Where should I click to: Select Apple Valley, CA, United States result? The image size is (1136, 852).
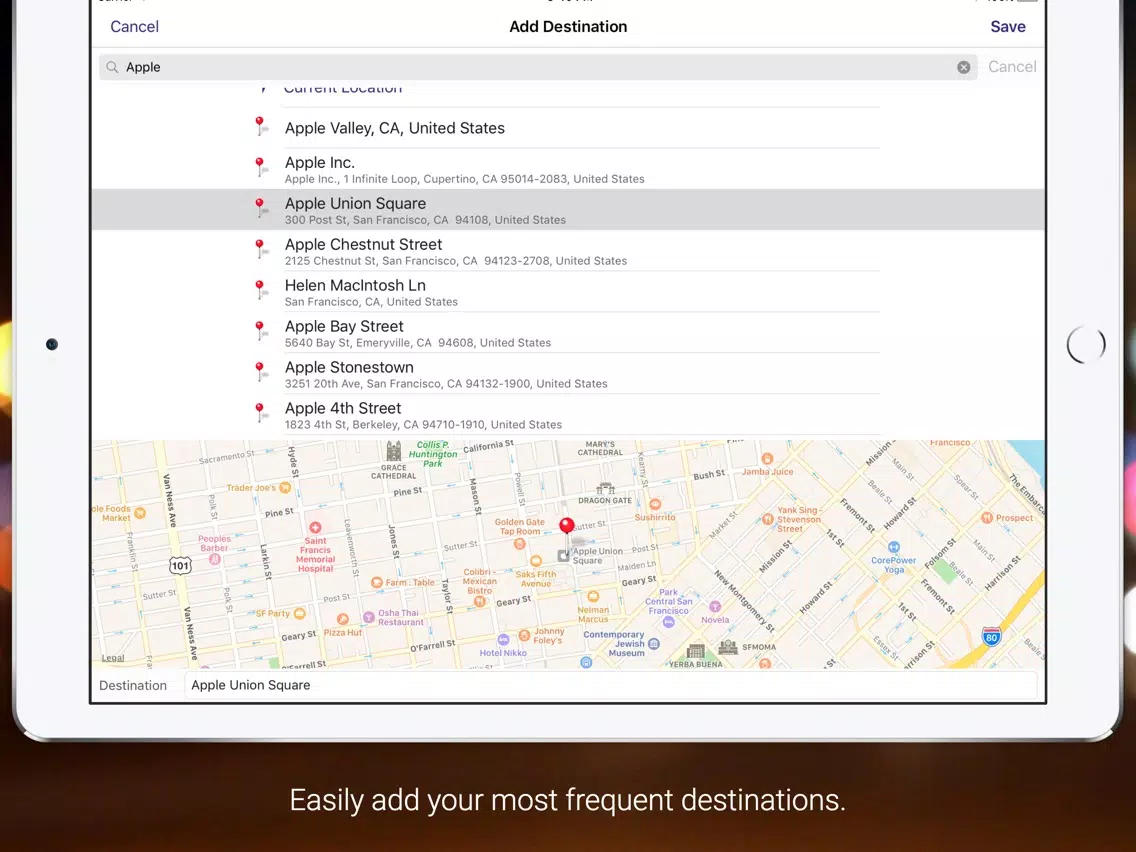pos(568,128)
